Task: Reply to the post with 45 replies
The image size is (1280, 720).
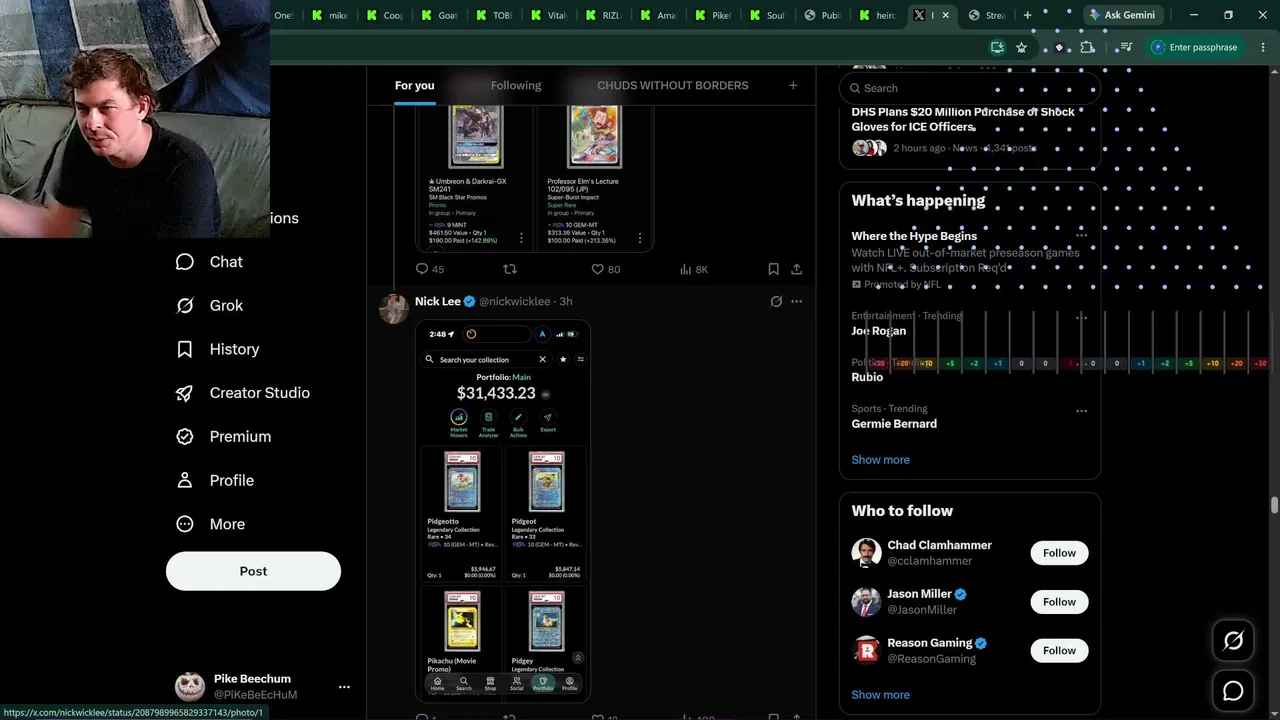Action: point(430,269)
